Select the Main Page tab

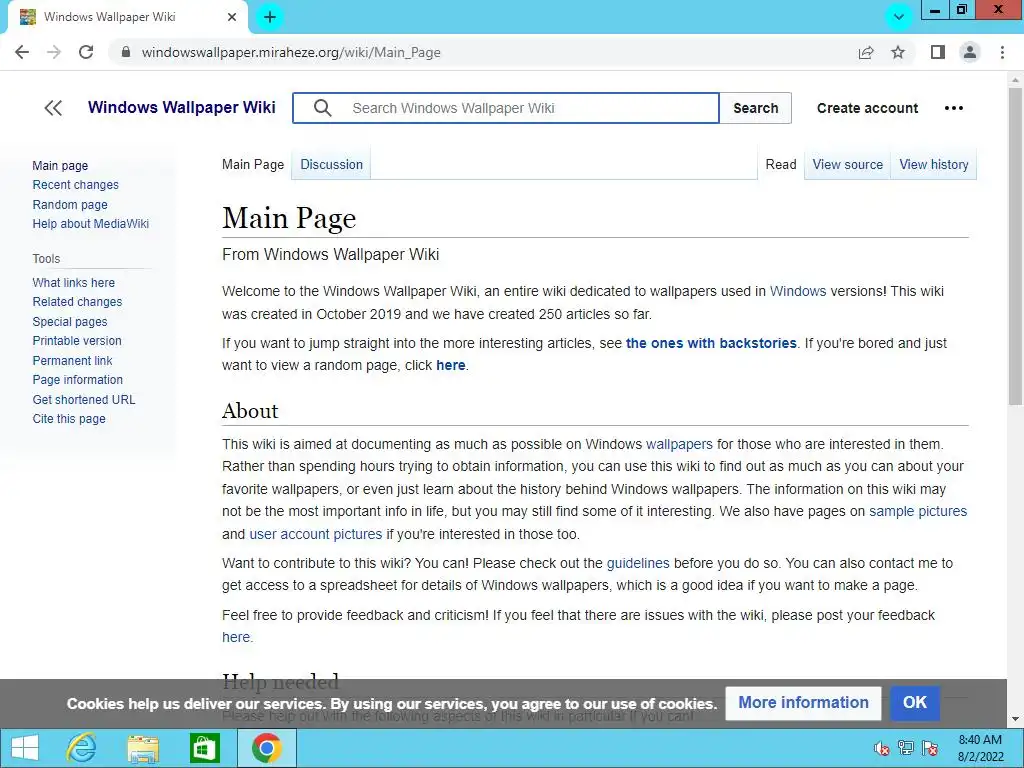253,165
